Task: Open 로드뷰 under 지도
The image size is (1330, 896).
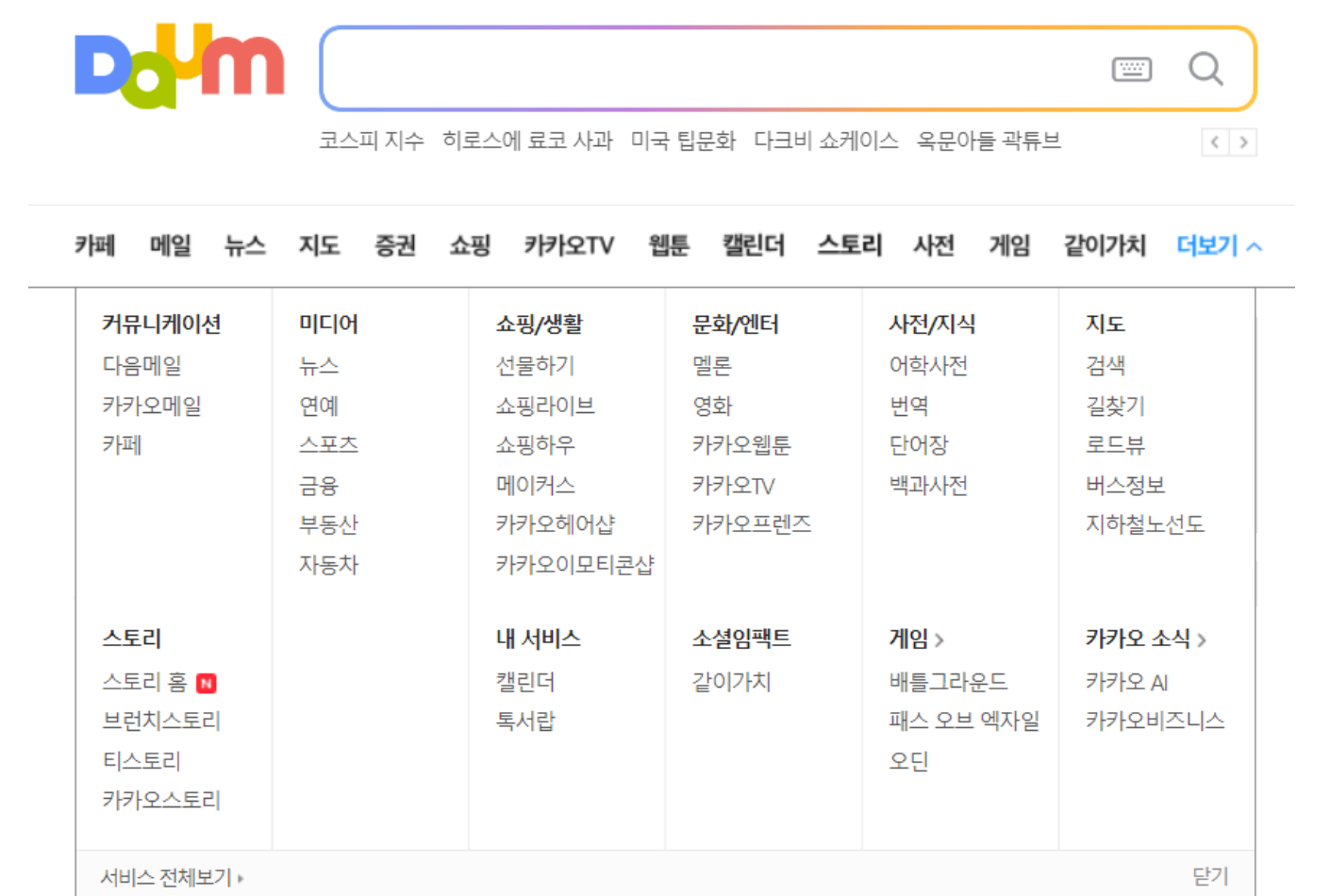Action: [1115, 445]
